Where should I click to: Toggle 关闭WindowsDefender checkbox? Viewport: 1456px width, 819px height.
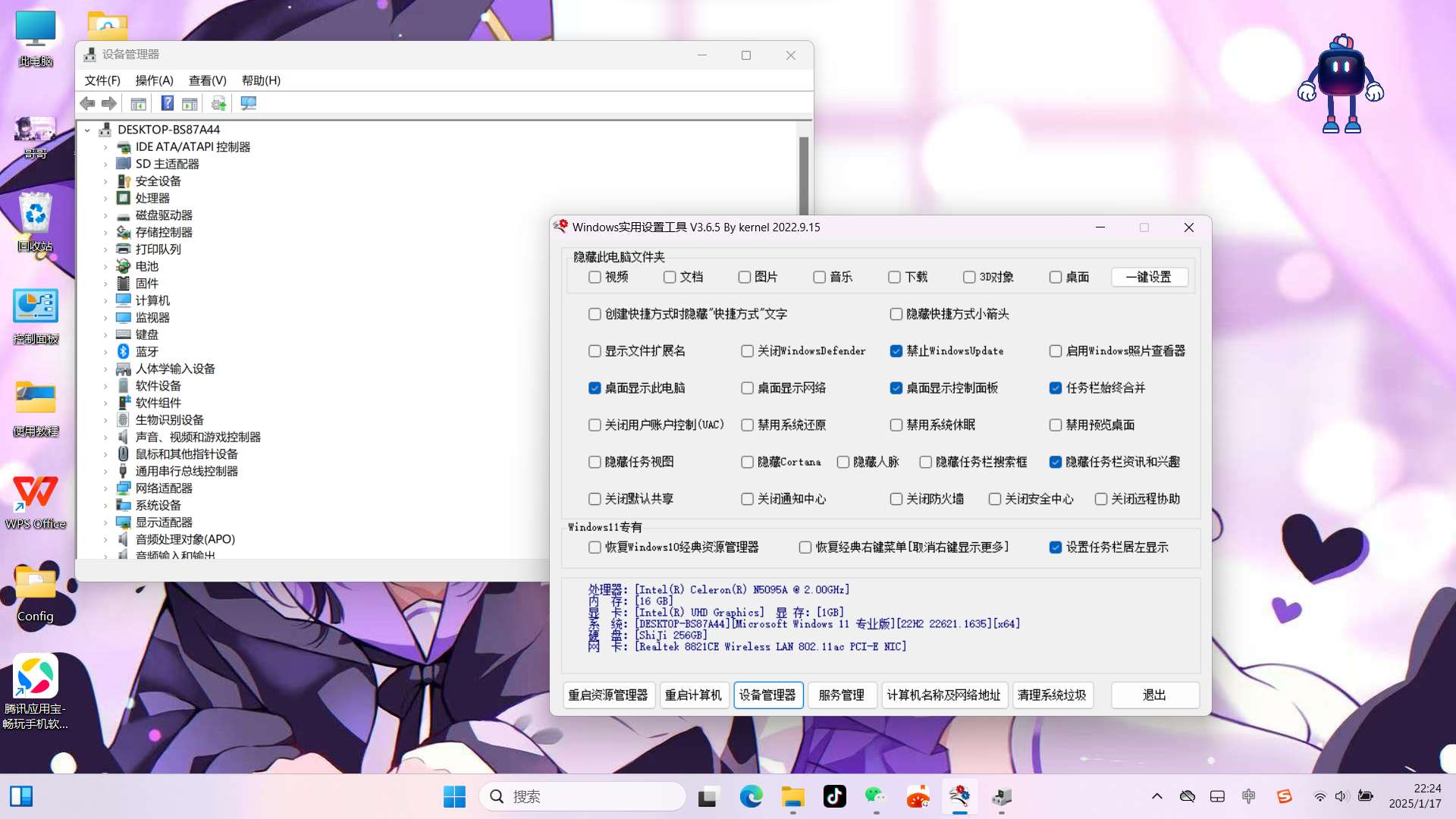pyautogui.click(x=747, y=351)
